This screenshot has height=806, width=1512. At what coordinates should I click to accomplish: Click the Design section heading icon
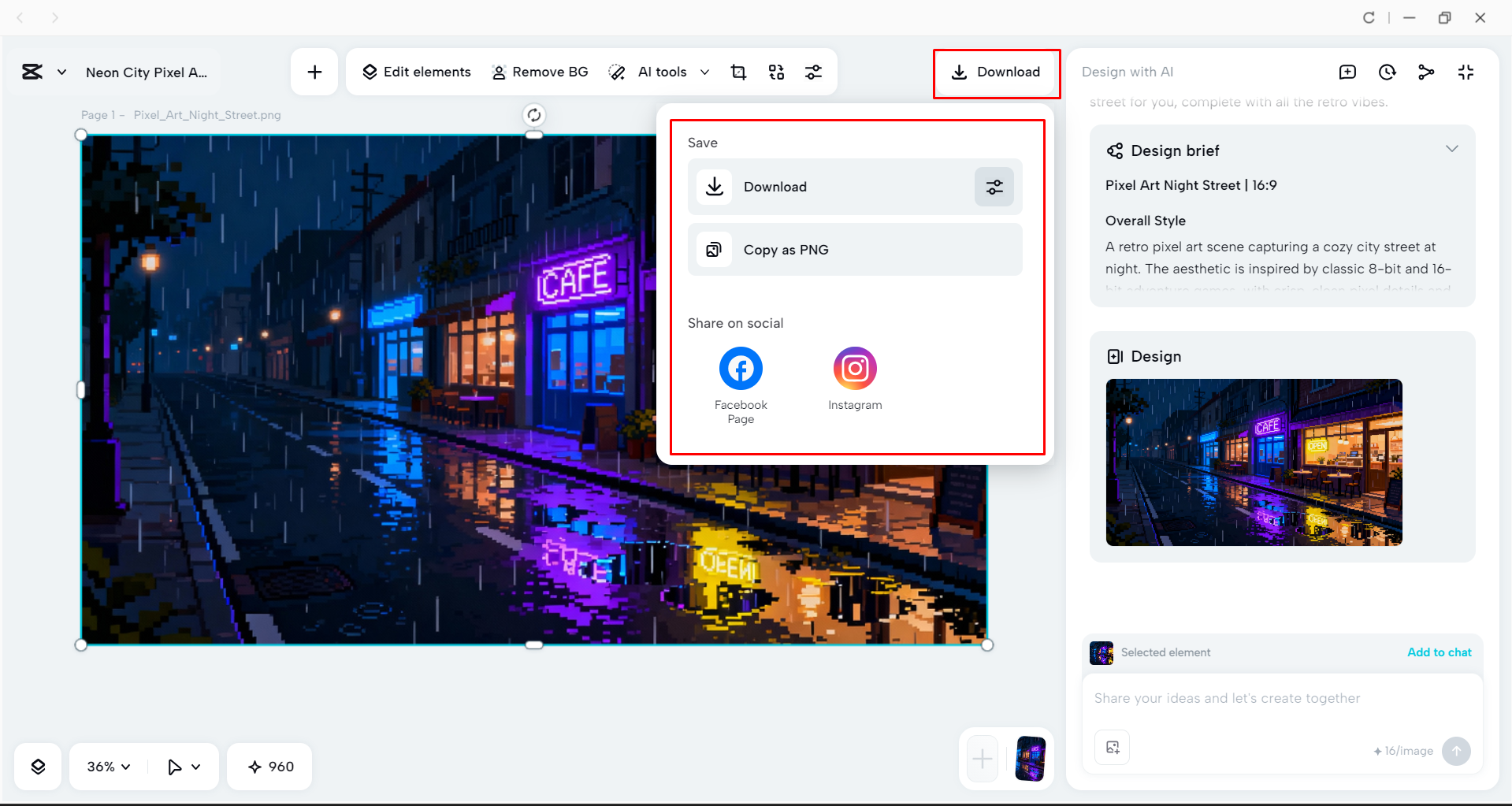click(1115, 356)
